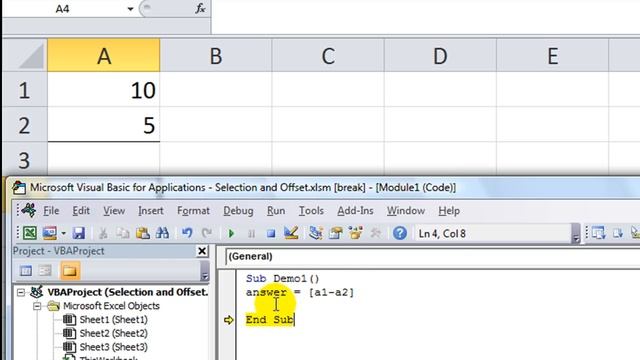This screenshot has width=640, height=360.
Task: Collapse the VBAProject tree node
Action: pos(21,292)
